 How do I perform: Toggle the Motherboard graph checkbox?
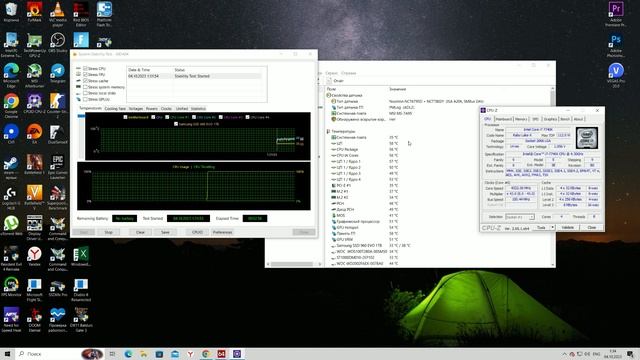point(125,117)
